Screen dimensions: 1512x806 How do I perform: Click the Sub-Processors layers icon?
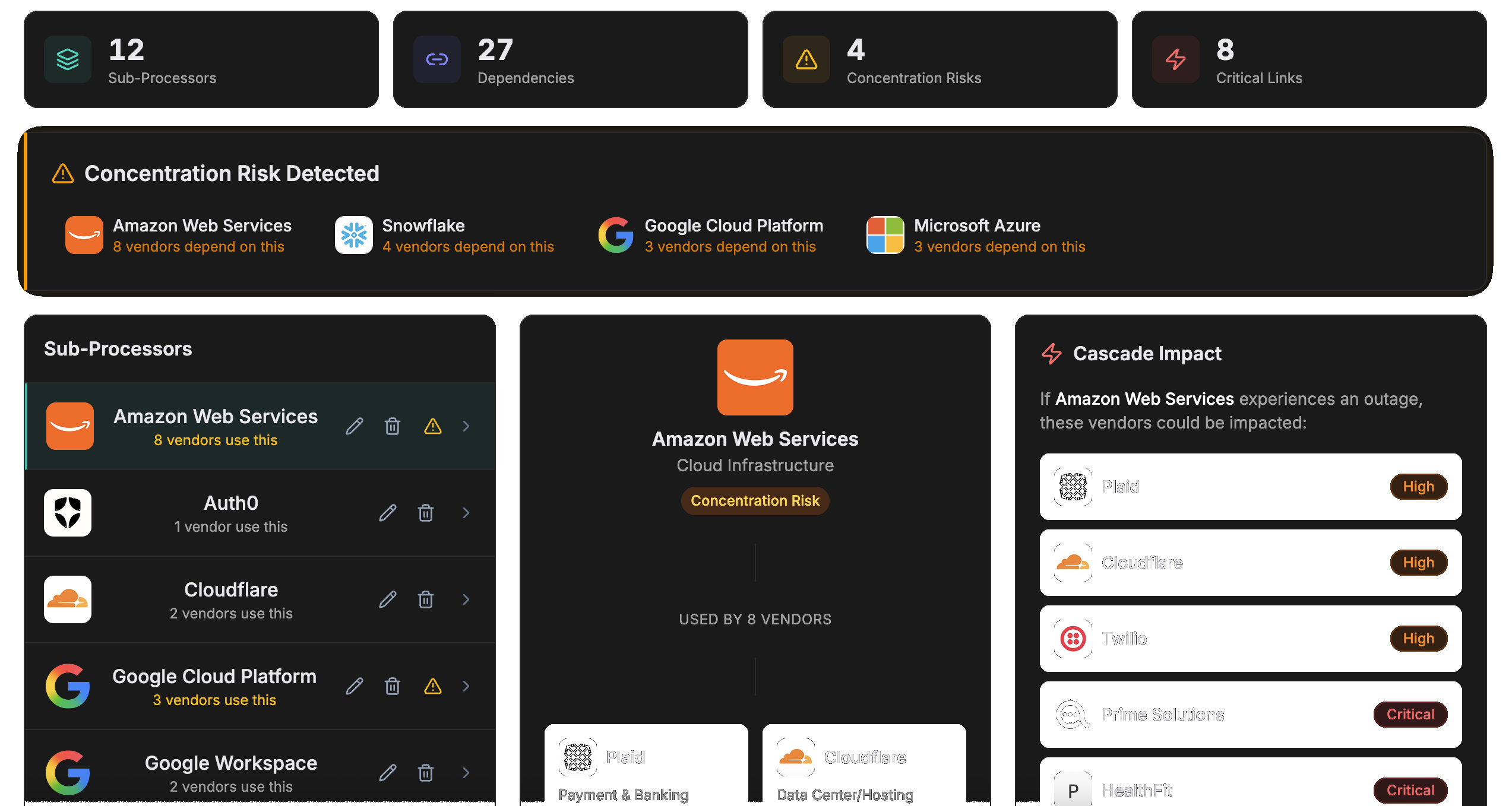68,59
